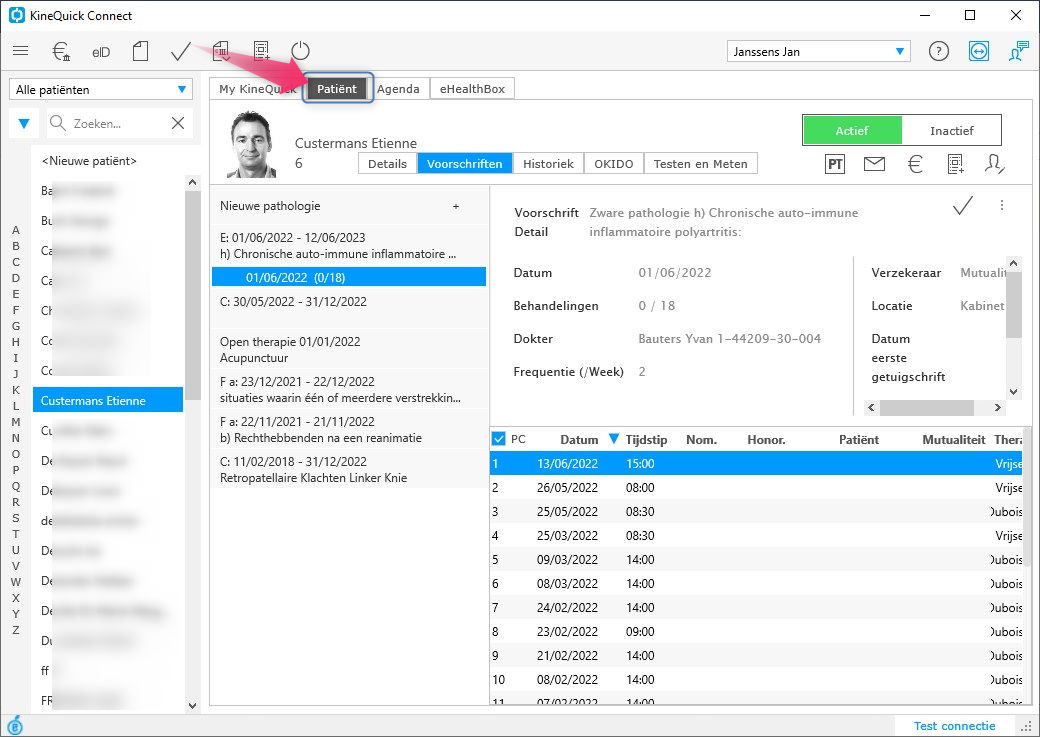1040x737 pixels.
Task: Add new pathology with plus icon
Action: (456, 206)
